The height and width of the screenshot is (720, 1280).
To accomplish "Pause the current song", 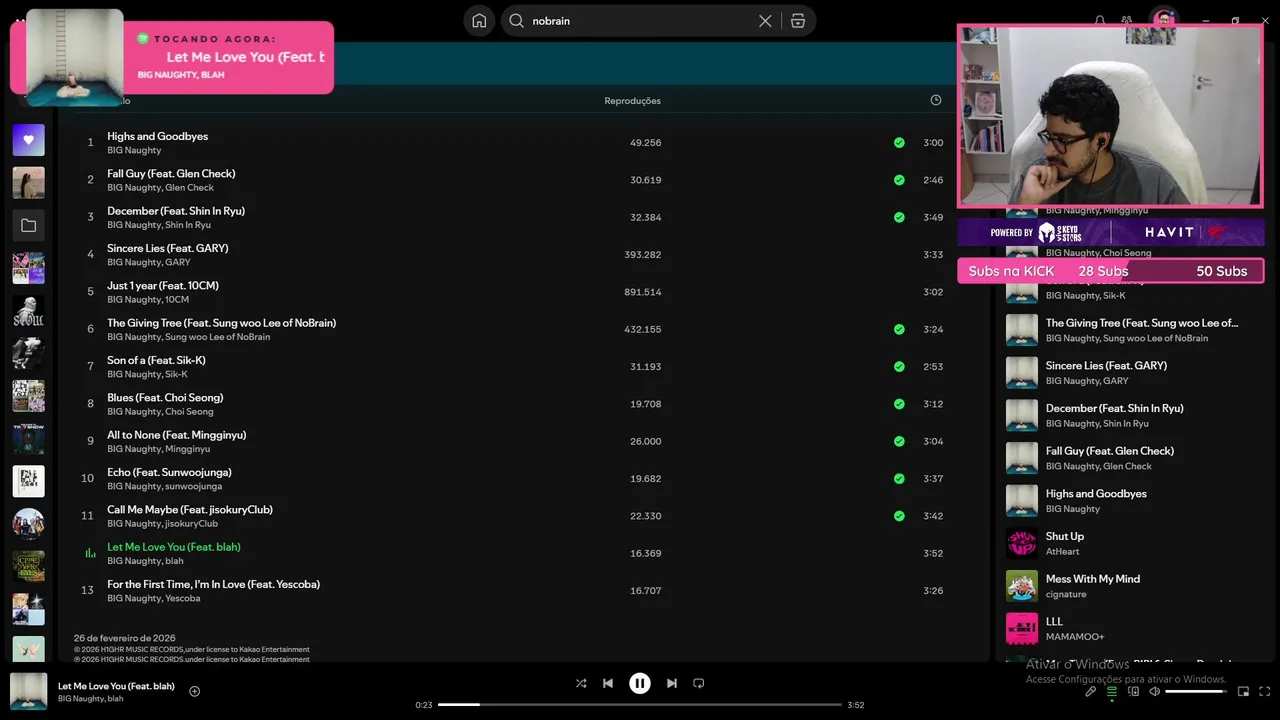I will point(640,683).
